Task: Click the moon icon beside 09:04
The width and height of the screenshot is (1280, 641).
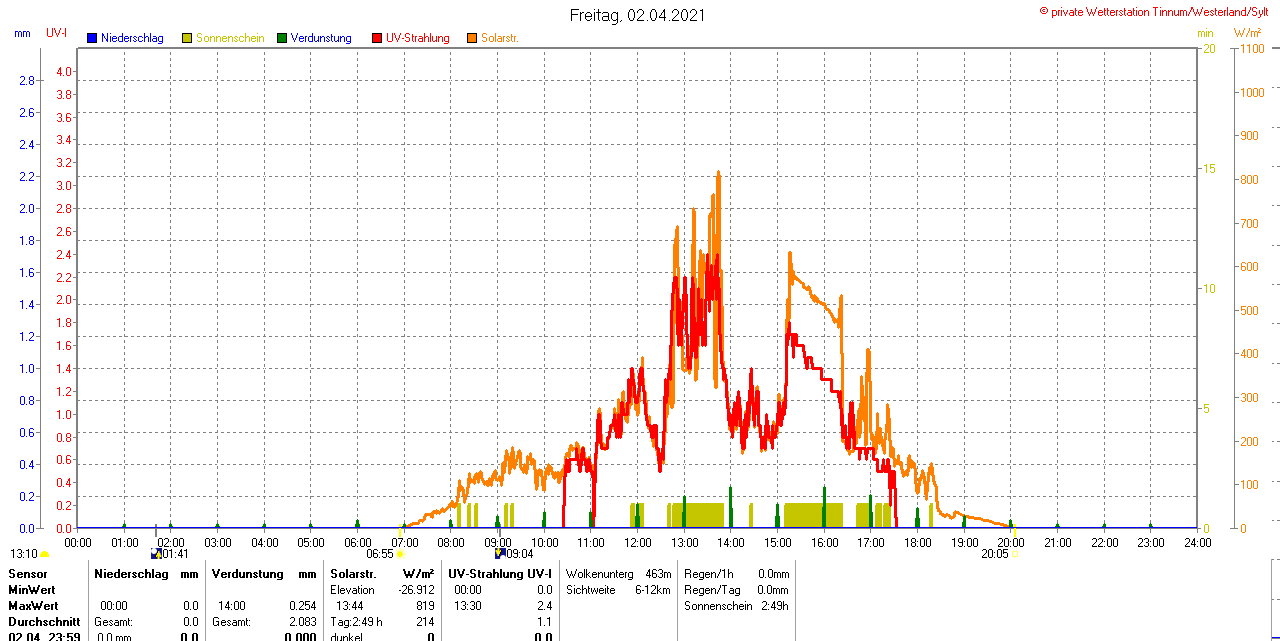Action: click(x=499, y=553)
